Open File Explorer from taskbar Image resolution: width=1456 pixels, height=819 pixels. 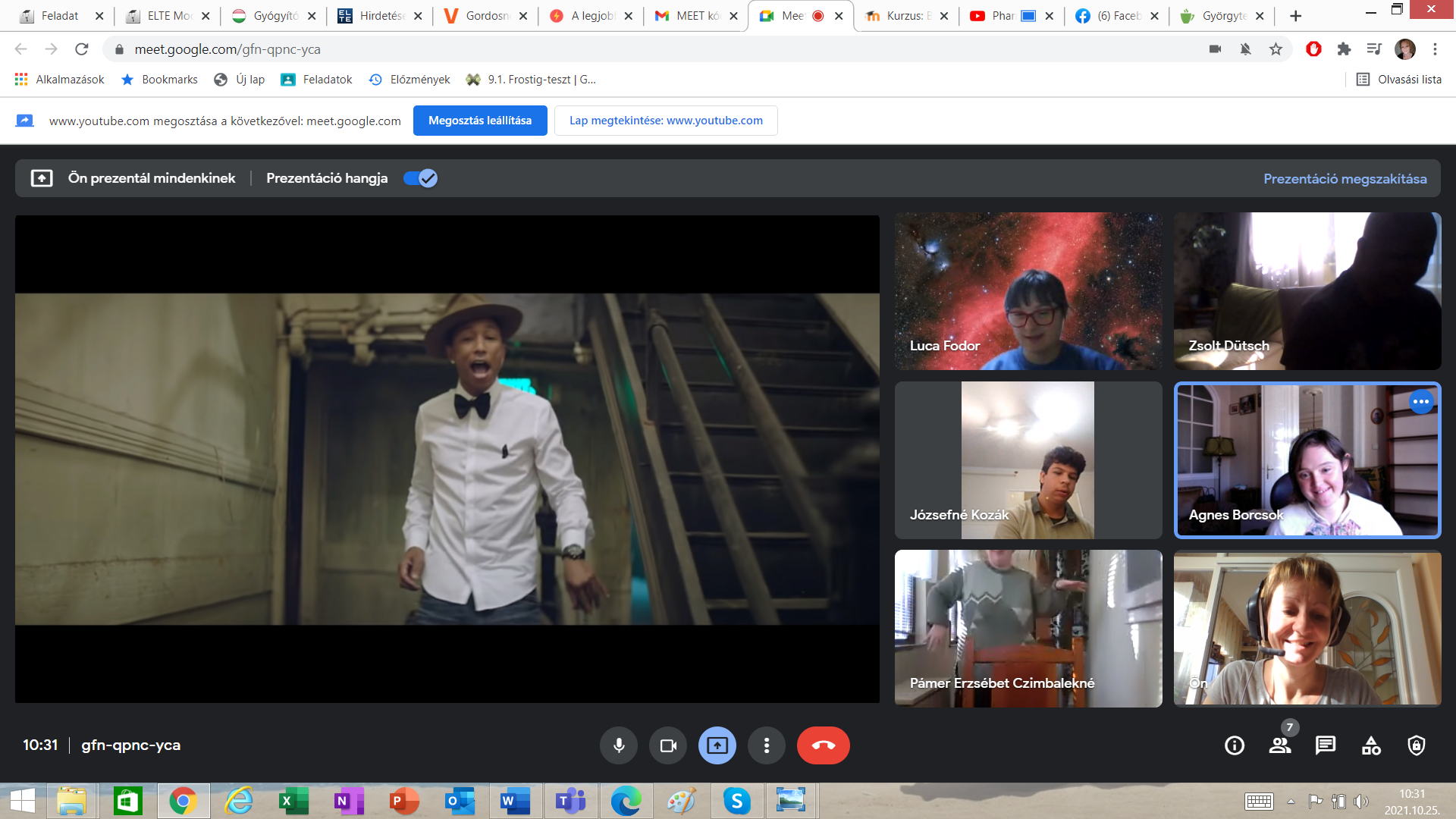pyautogui.click(x=72, y=801)
